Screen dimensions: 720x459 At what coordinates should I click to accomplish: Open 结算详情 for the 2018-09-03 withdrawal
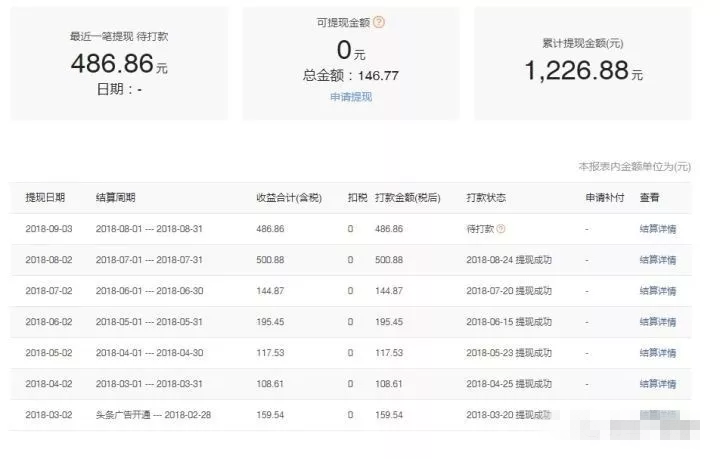[658, 229]
